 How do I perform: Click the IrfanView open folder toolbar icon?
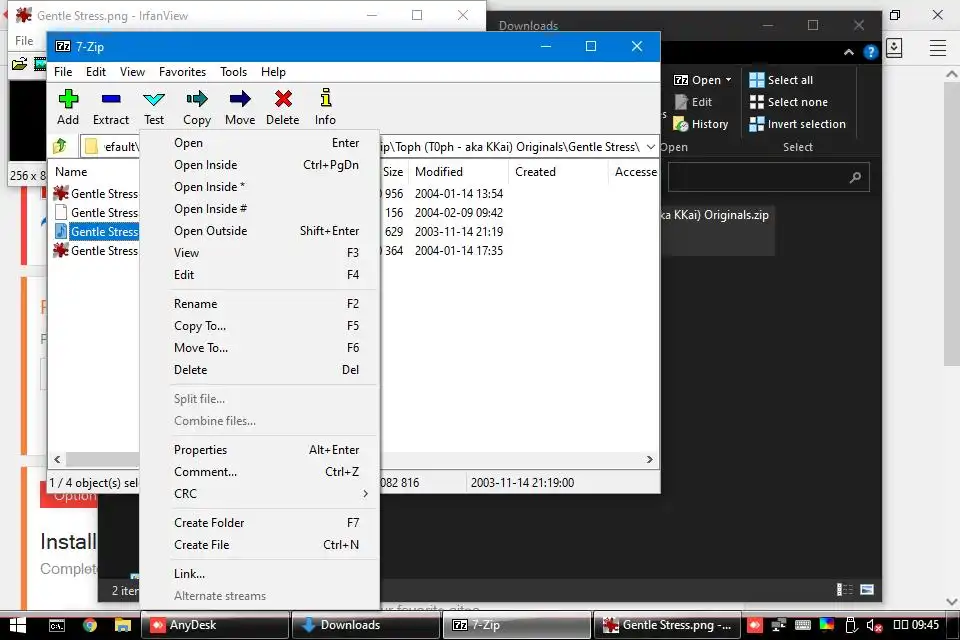tap(20, 64)
